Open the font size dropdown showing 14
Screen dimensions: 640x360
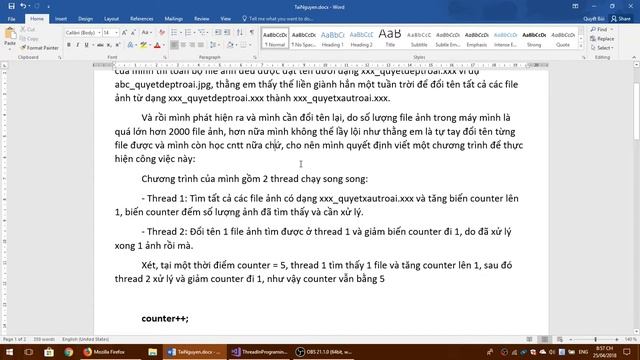[x=116, y=32]
